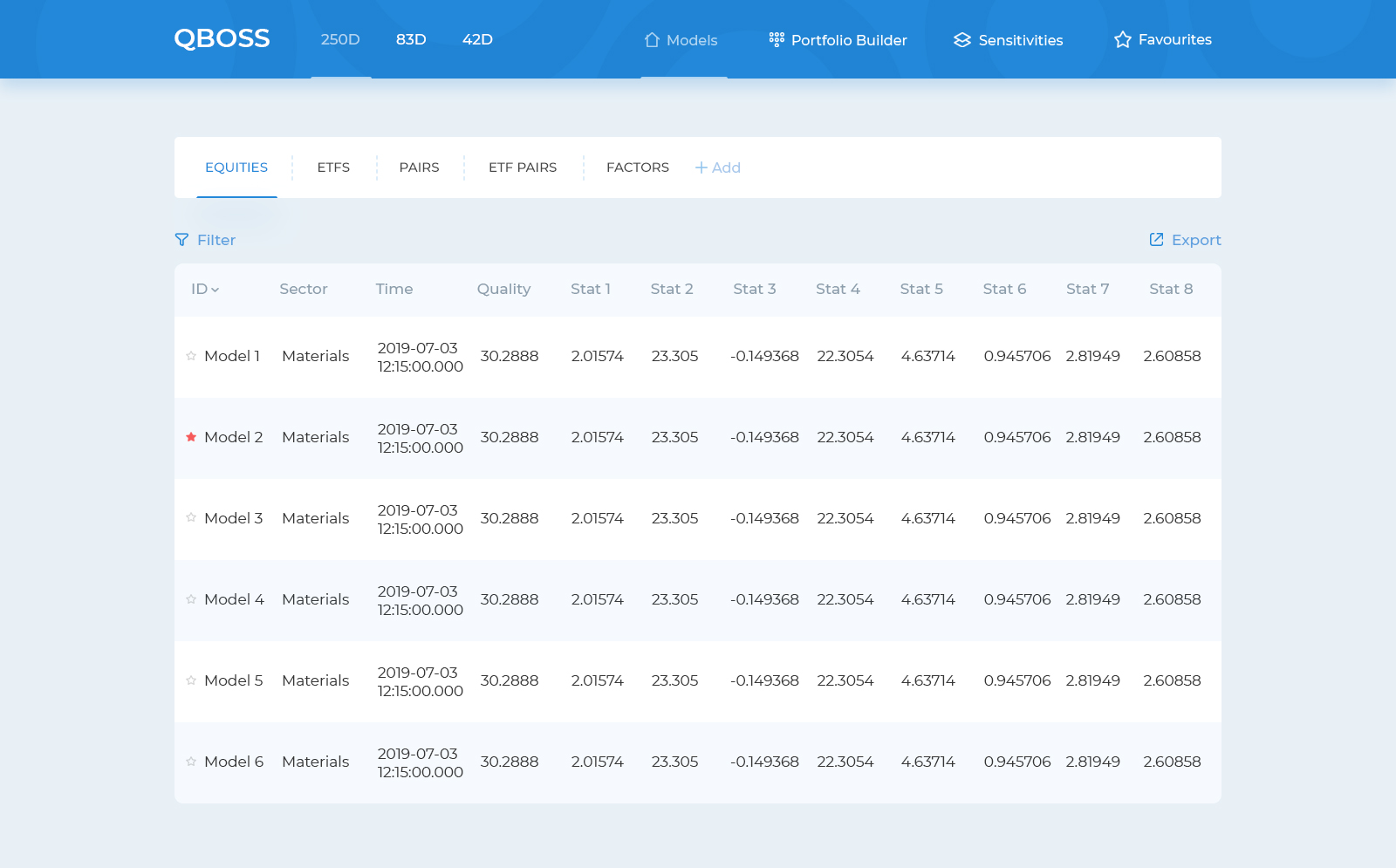
Task: Open the Model 3 row label
Action: coord(233,518)
